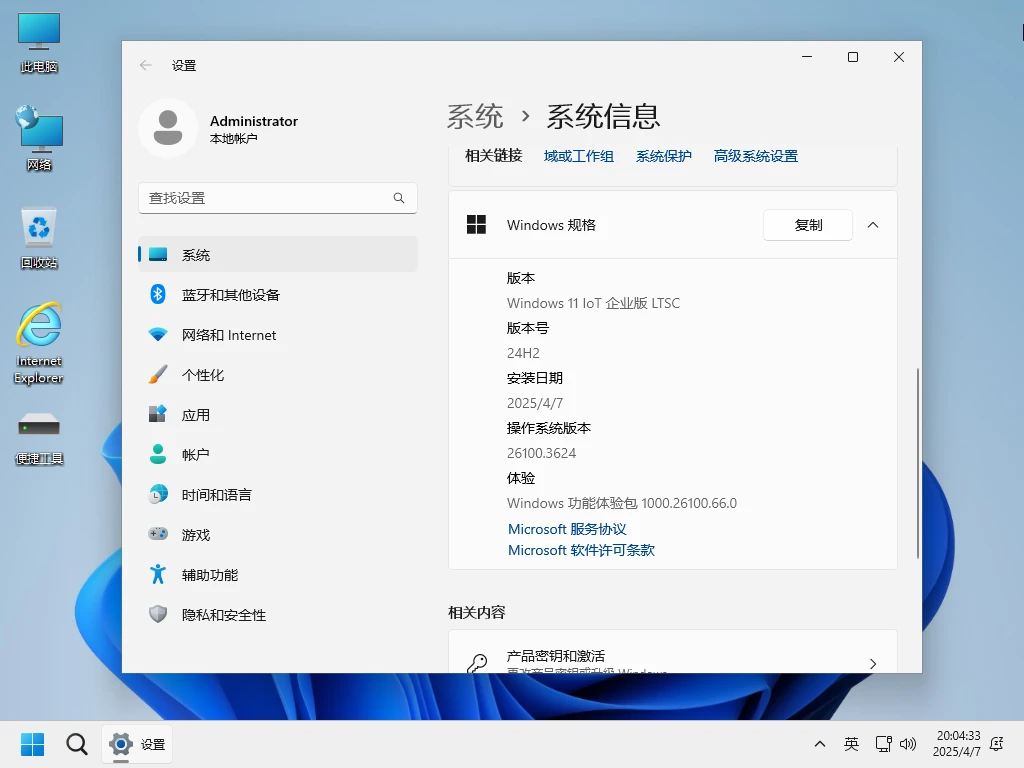Click 系统 breadcrumb in the header
Screen dimensions: 1024x768
coord(475,117)
